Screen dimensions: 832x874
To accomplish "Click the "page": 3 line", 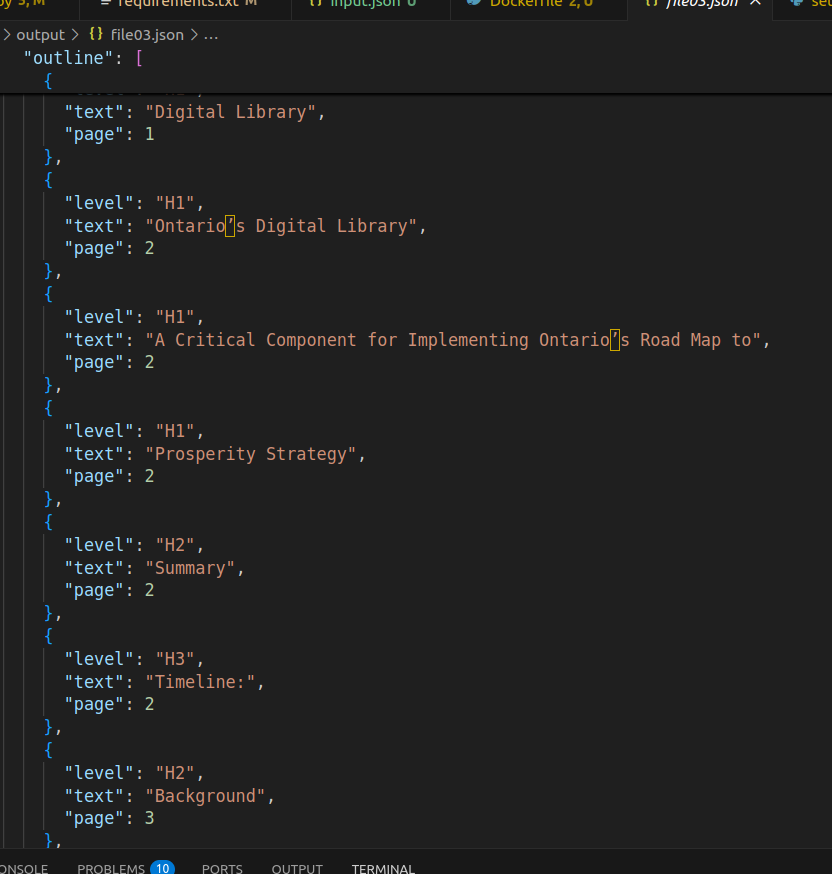I will click(109, 818).
